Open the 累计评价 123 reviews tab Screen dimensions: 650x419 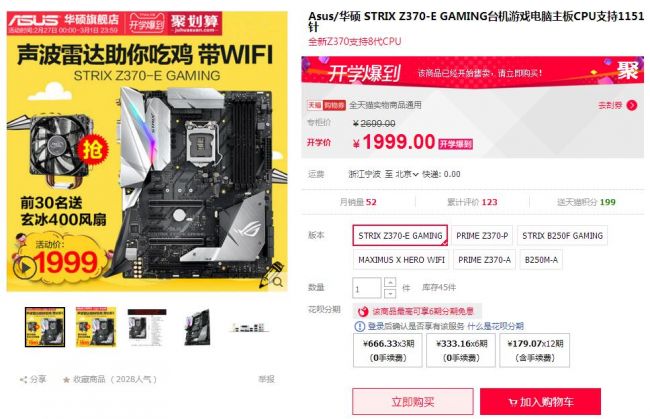[x=472, y=202]
